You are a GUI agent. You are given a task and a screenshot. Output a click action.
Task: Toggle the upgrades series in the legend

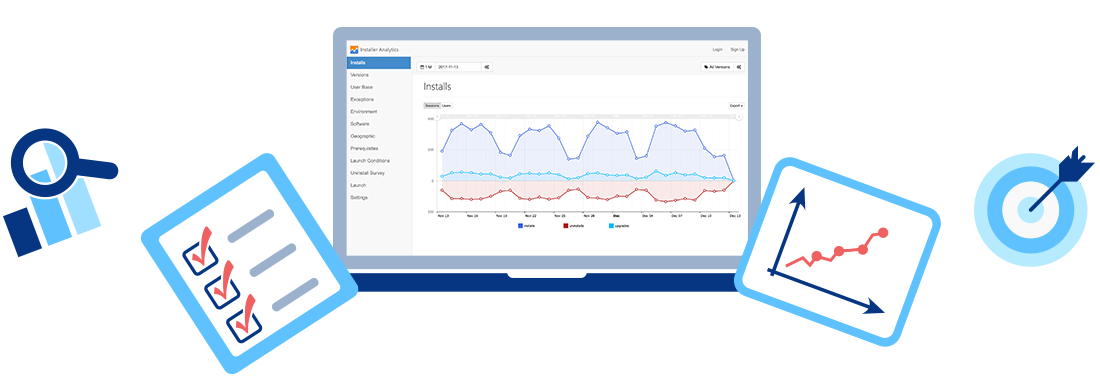pyautogui.click(x=619, y=226)
